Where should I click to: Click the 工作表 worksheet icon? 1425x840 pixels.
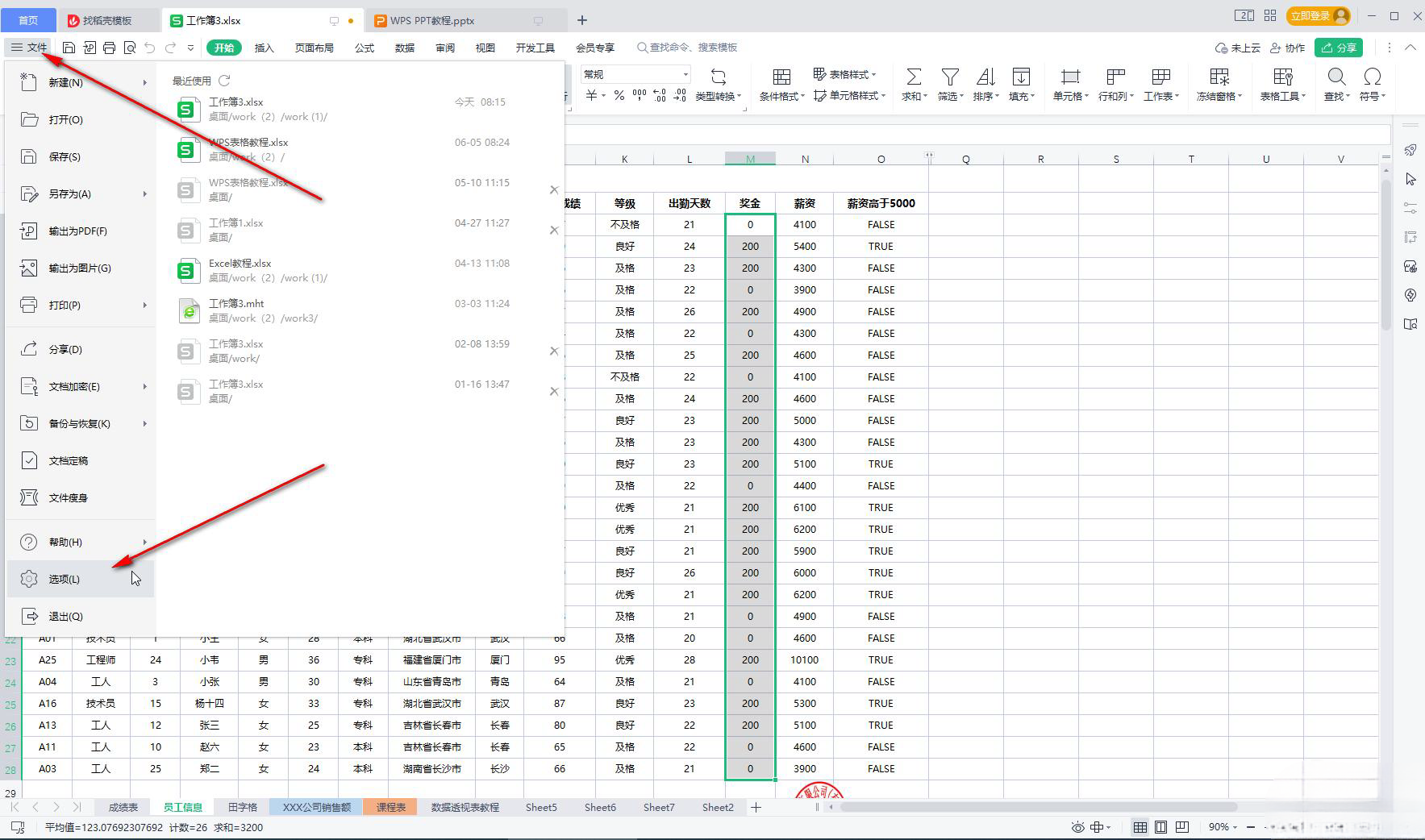coord(1161,77)
